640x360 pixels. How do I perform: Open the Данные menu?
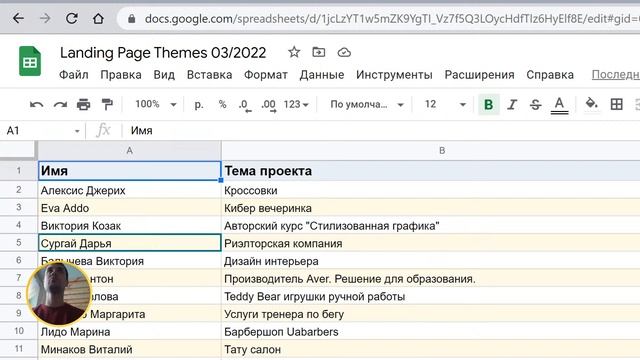pos(322,75)
